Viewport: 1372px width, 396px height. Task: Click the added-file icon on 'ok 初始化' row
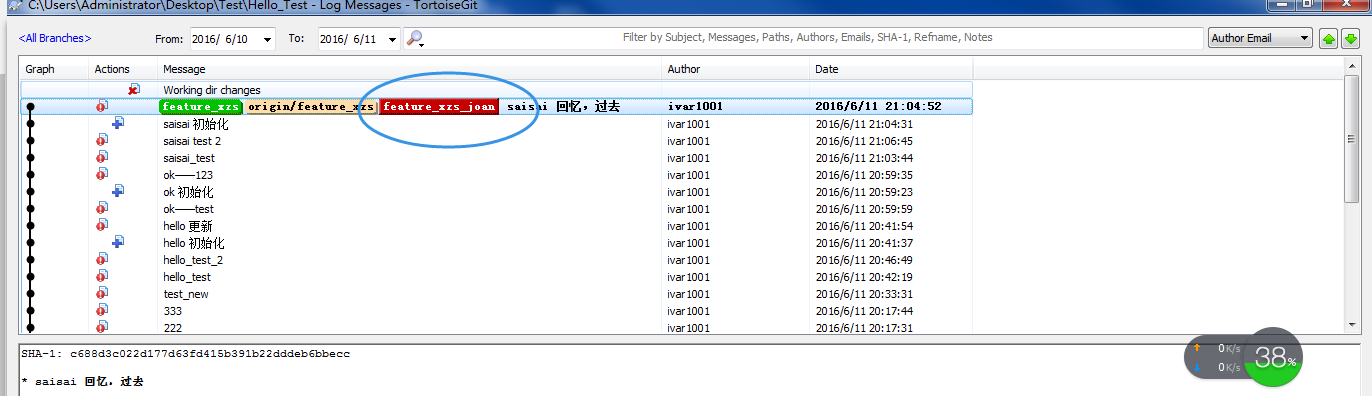117,191
